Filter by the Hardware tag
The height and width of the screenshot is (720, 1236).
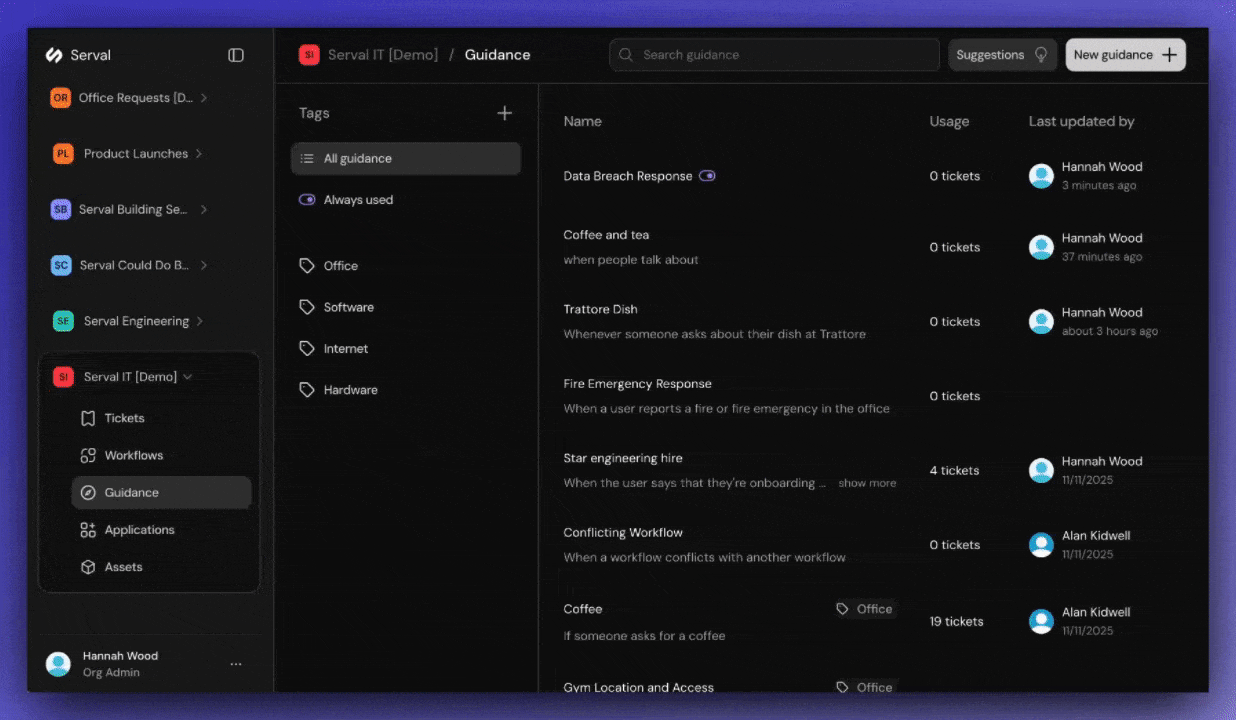[406, 390]
